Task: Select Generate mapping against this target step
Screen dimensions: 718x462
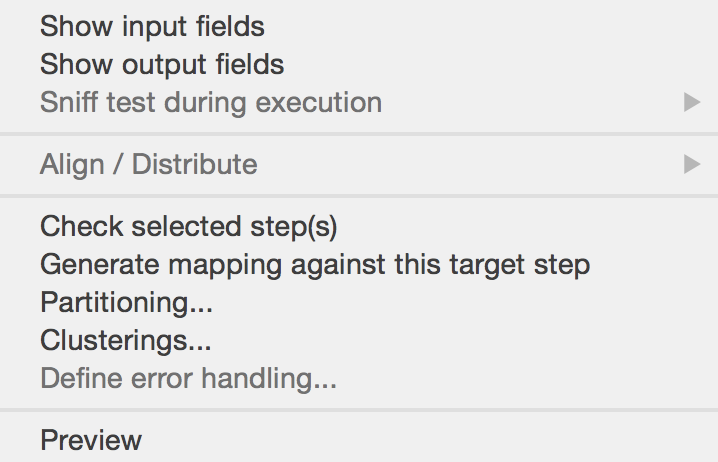Action: click(314, 265)
